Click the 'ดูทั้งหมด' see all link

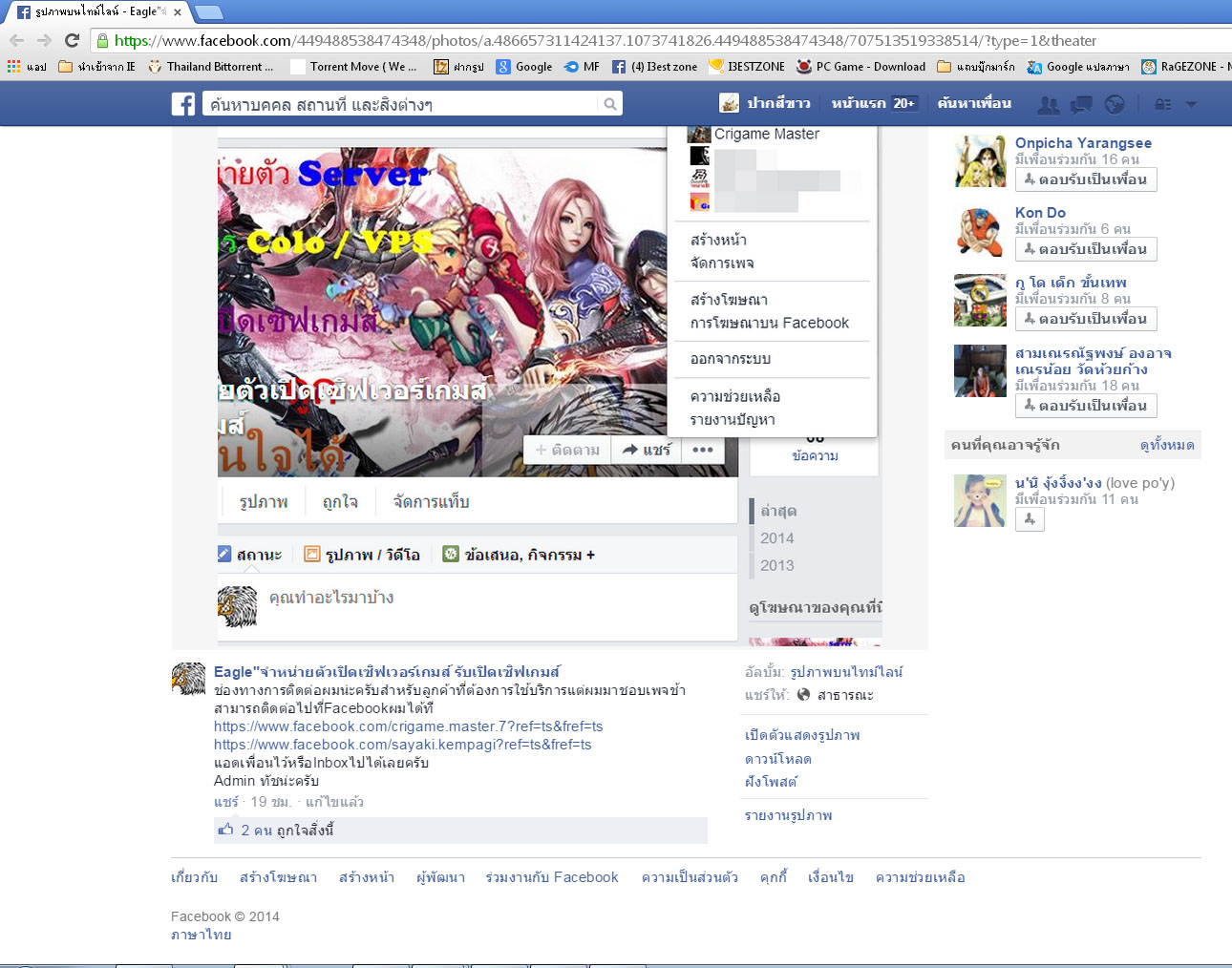[1167, 446]
